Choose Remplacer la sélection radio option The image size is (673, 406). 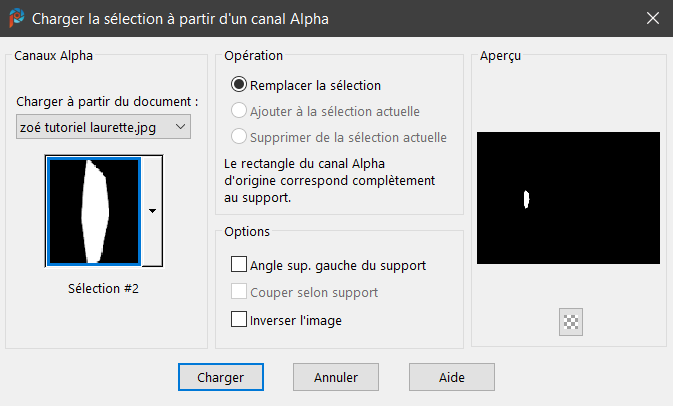(239, 86)
